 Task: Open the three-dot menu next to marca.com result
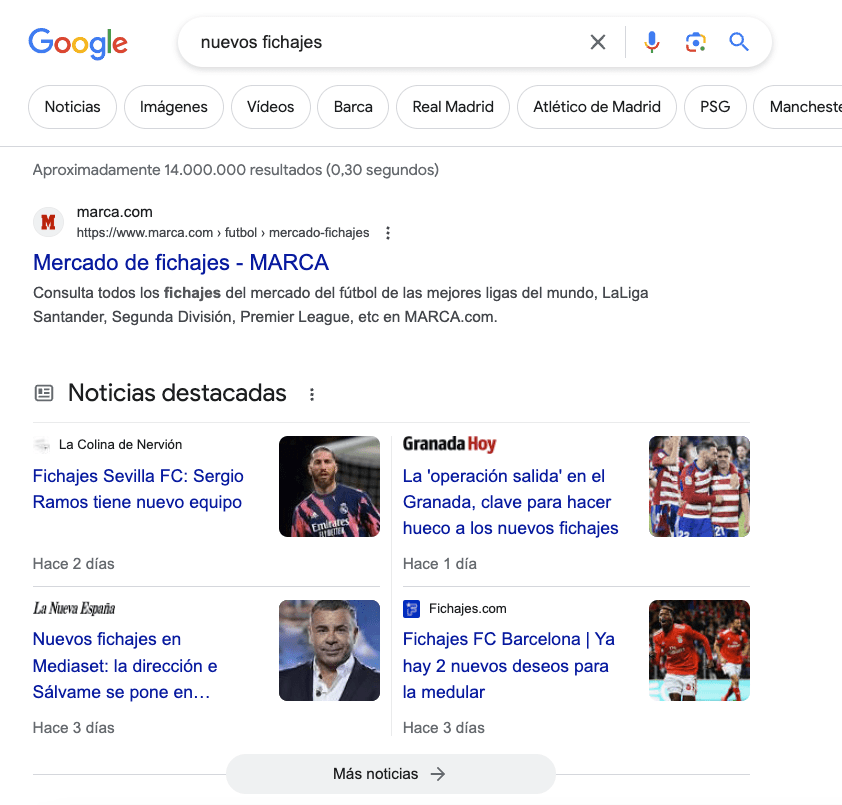(x=387, y=232)
